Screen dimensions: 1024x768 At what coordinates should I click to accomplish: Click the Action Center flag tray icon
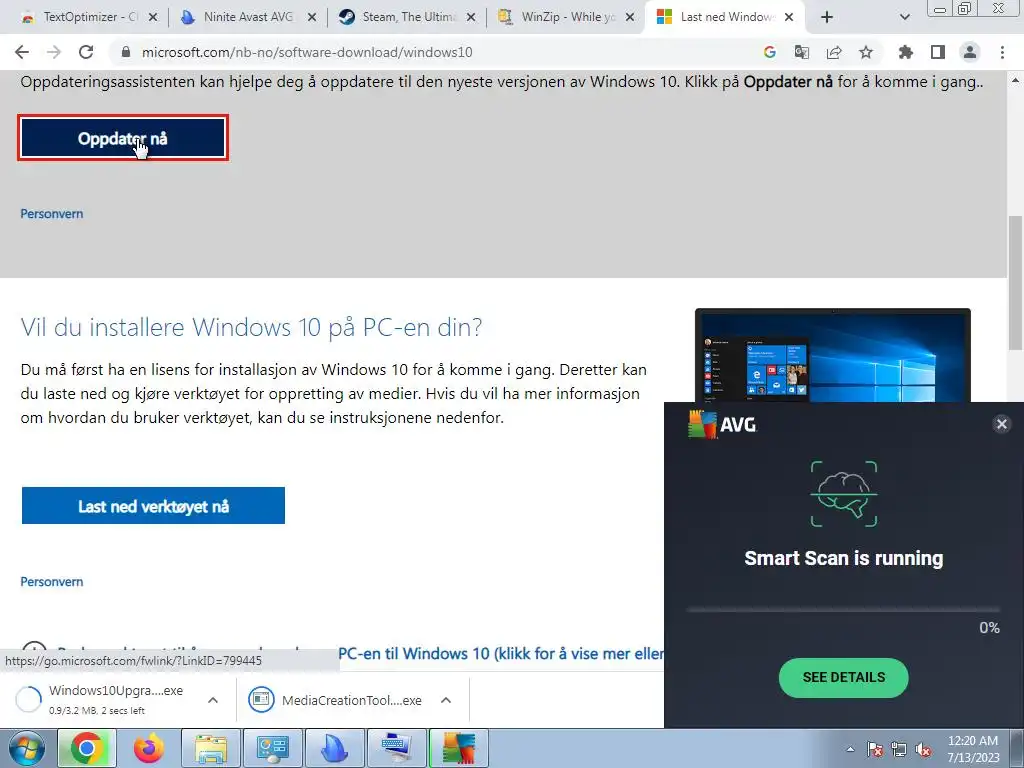tap(875, 749)
